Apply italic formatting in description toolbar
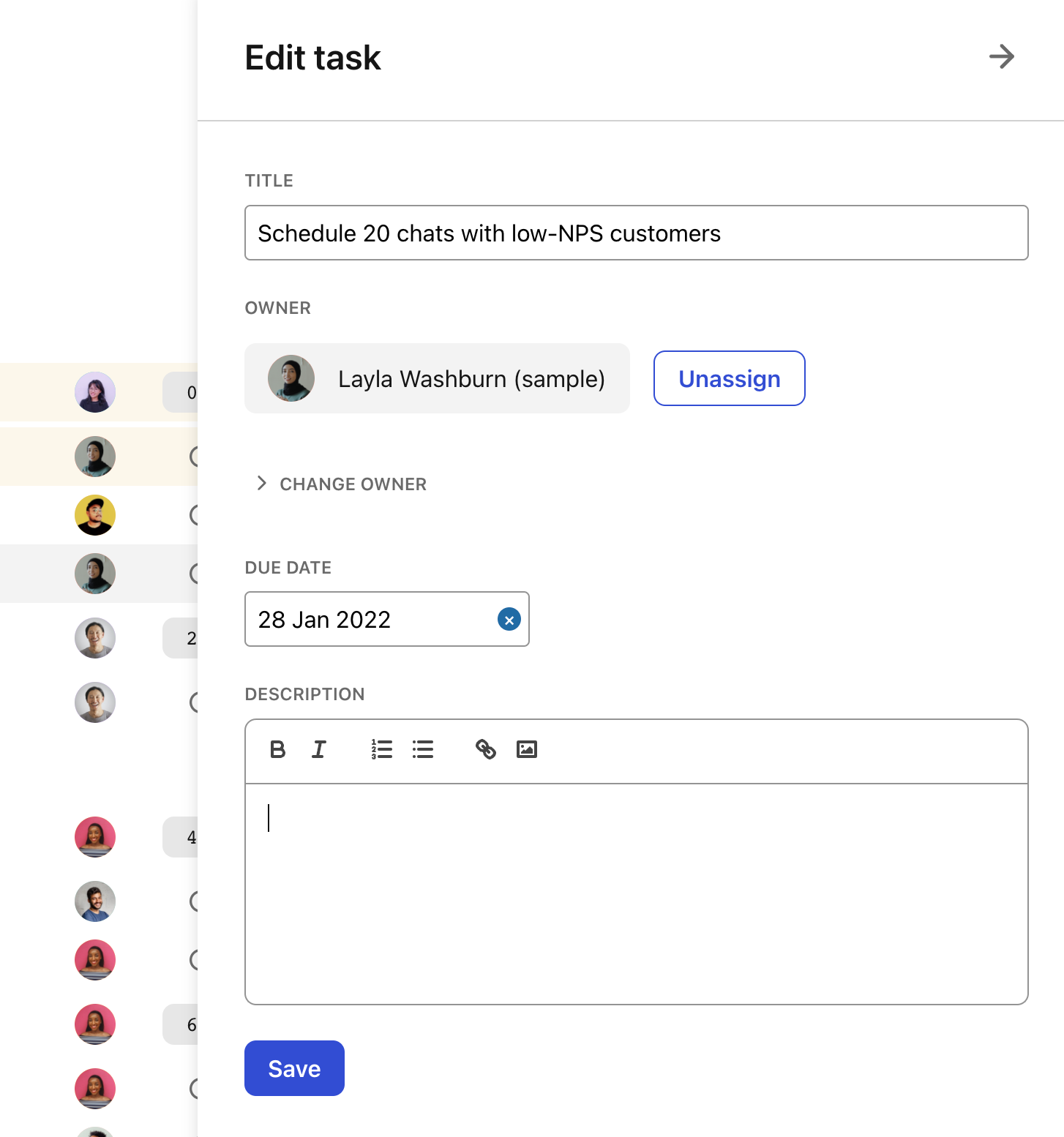 319,749
